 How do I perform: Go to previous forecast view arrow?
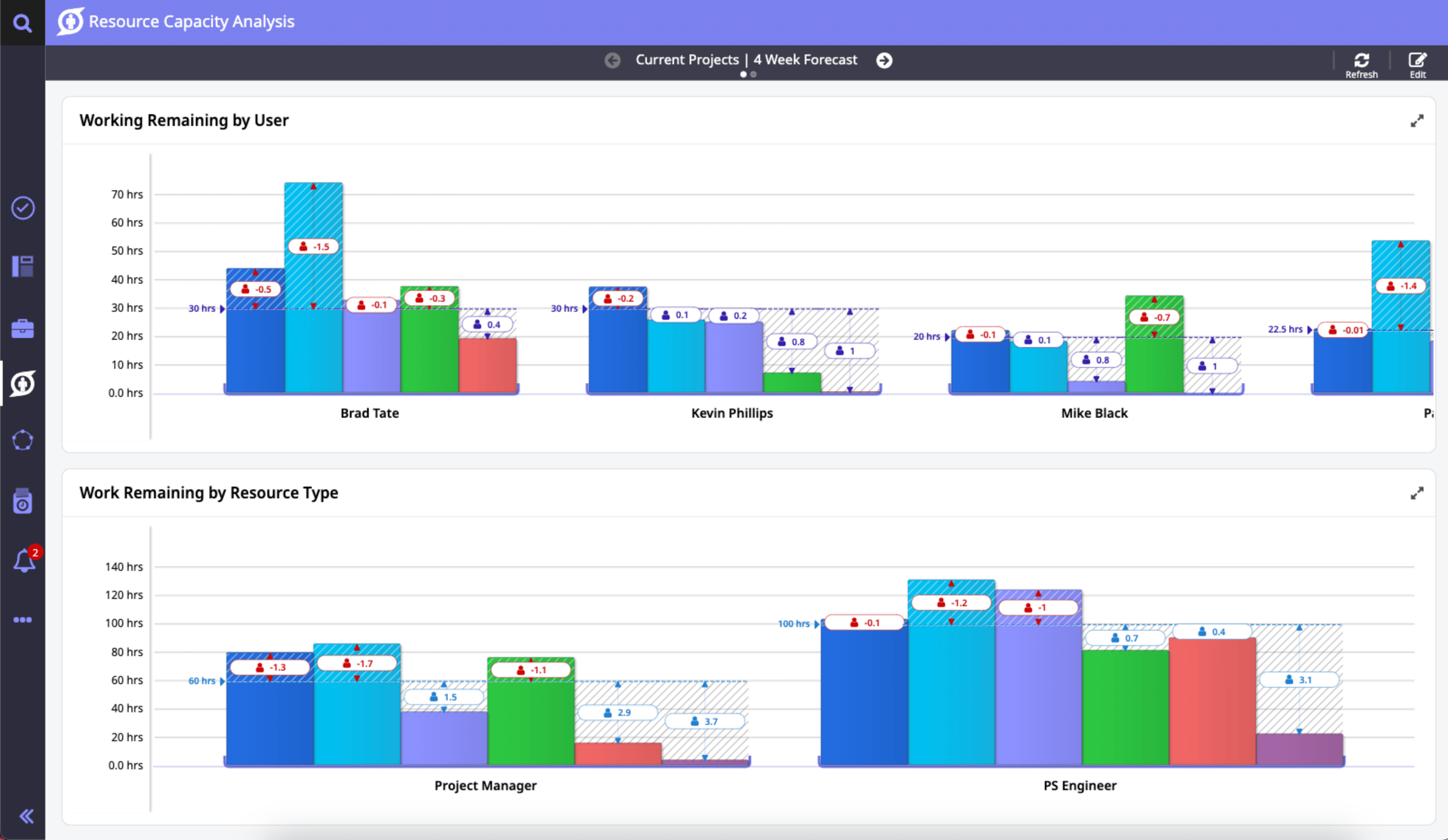pos(613,60)
